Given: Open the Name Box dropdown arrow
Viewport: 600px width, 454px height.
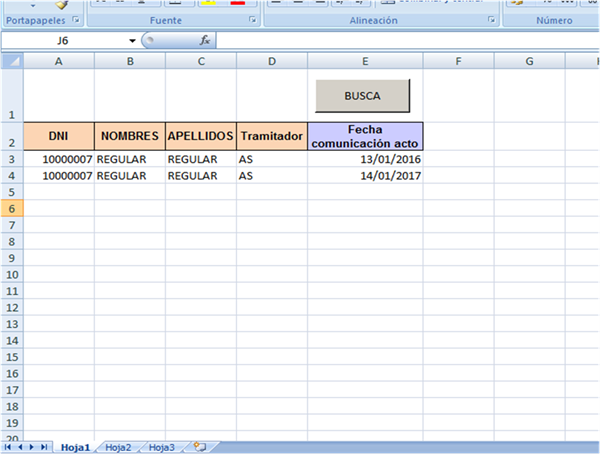Looking at the screenshot, I should click(132, 41).
